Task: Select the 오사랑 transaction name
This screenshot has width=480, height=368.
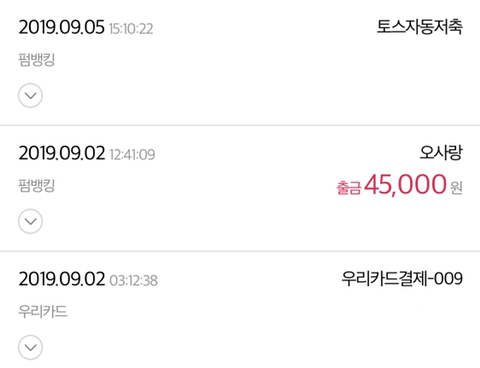Action: click(441, 153)
